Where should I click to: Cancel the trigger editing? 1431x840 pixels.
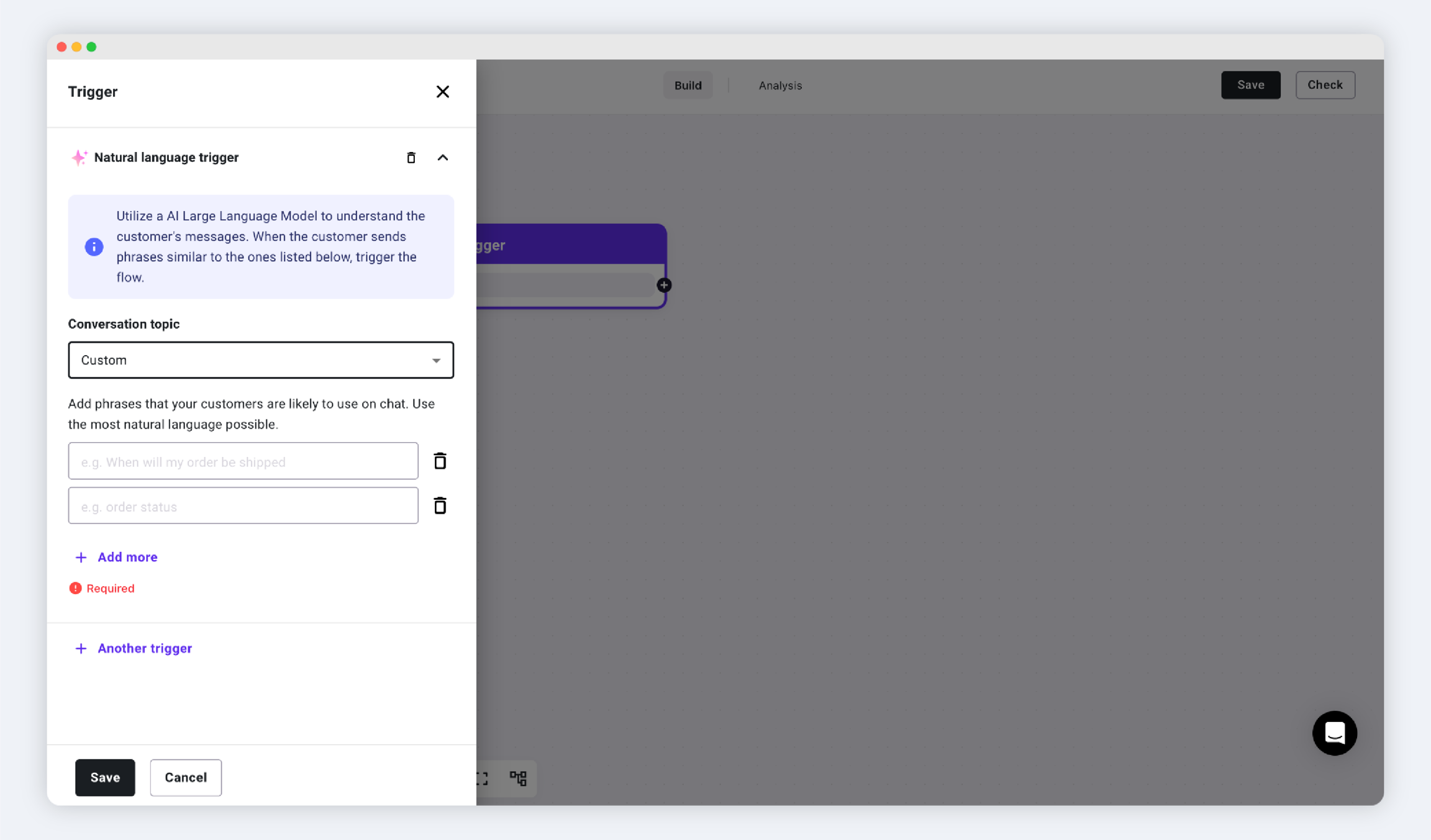pos(185,777)
